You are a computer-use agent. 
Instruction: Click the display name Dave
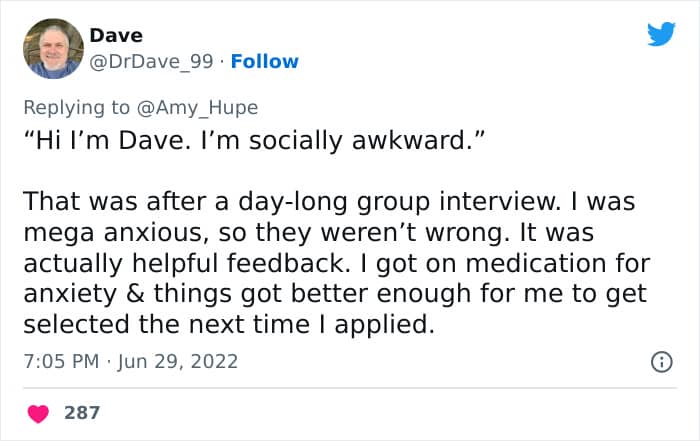click(116, 35)
